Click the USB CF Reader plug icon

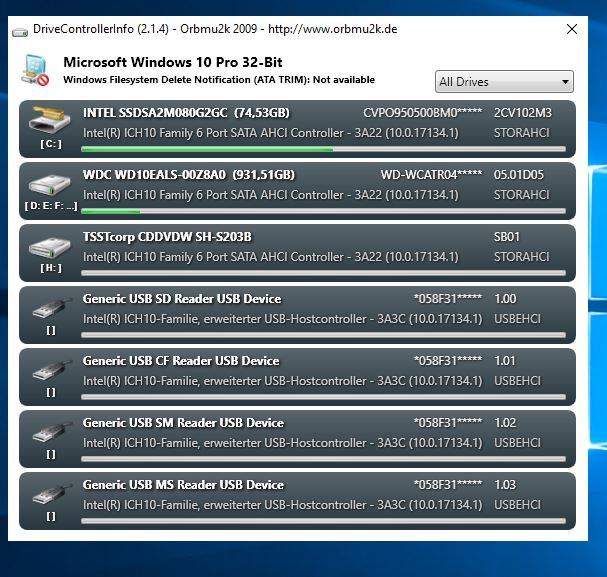tap(51, 370)
